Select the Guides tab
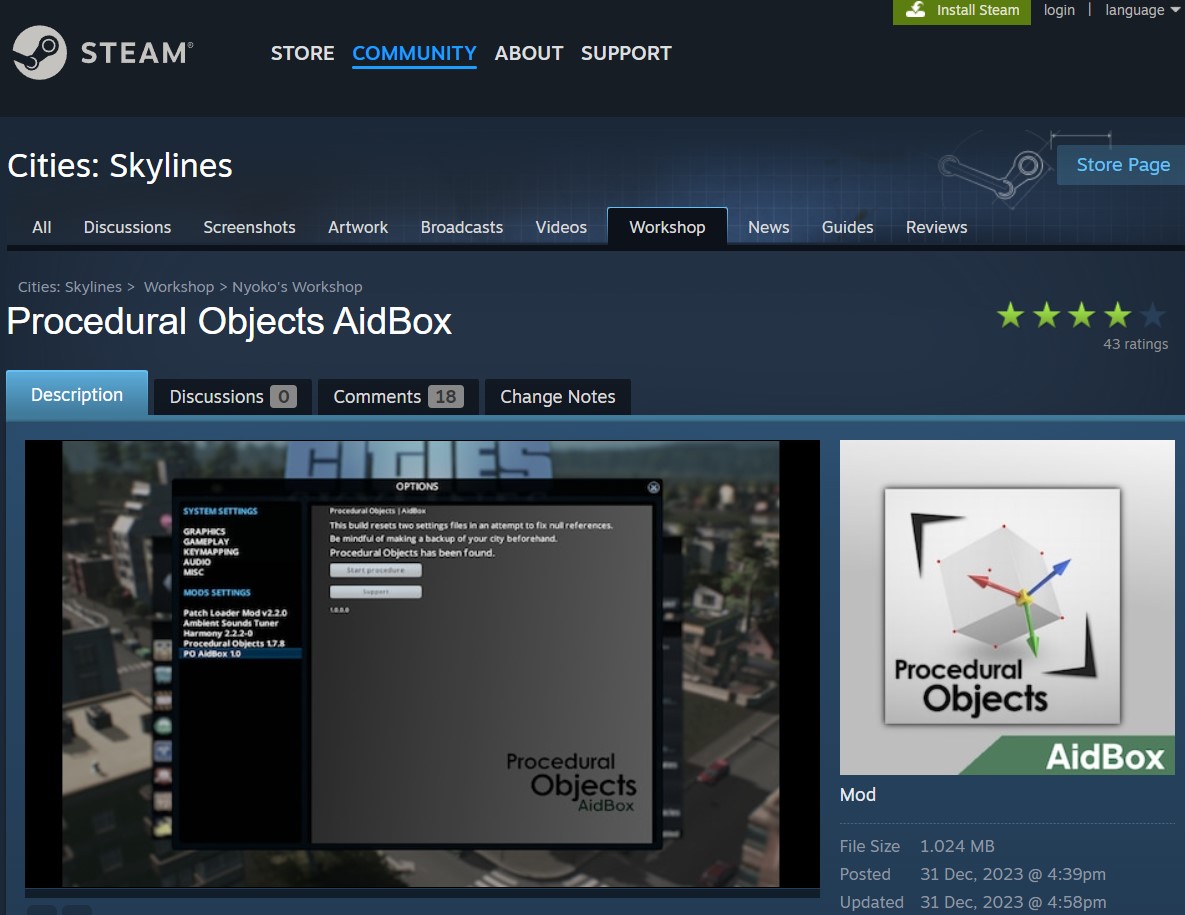The width and height of the screenshot is (1185, 915). coord(847,227)
